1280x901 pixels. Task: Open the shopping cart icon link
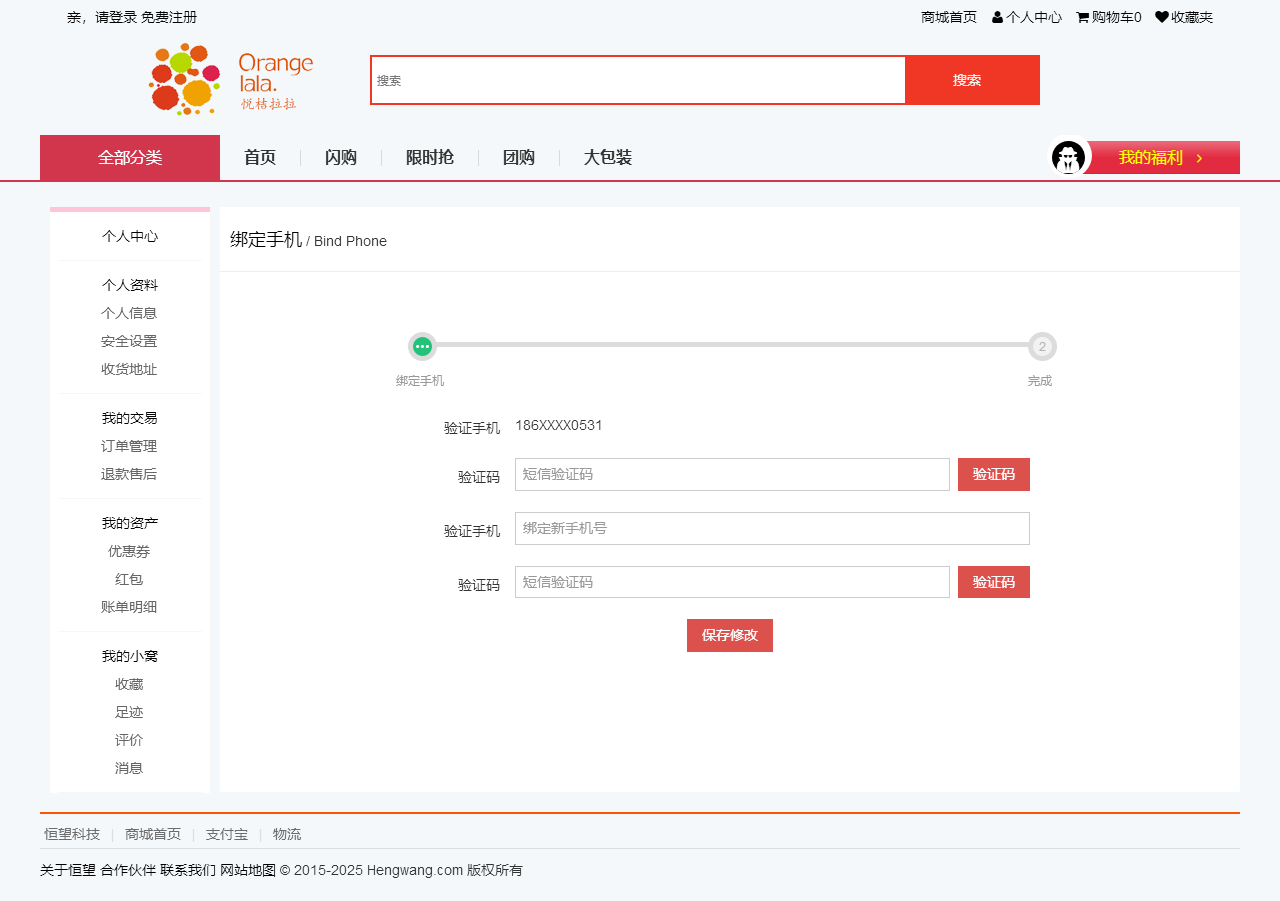[1083, 17]
